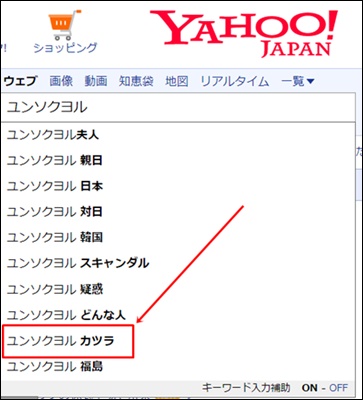Open the 知恵袋 tab
363x400 pixels.
tap(136, 81)
